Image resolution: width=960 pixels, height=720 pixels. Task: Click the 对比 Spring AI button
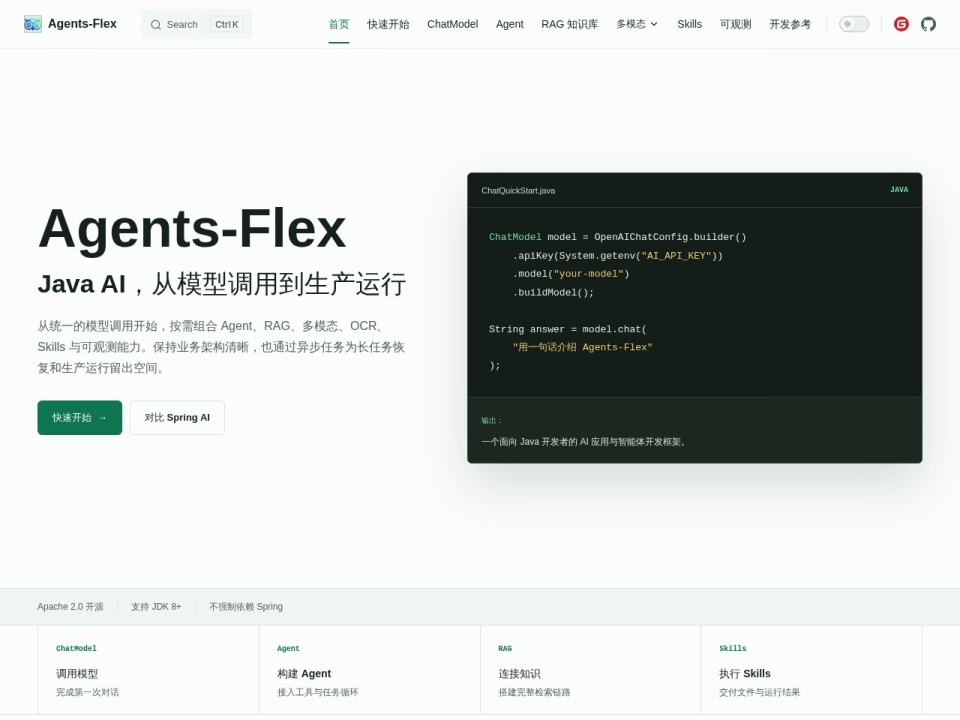177,418
